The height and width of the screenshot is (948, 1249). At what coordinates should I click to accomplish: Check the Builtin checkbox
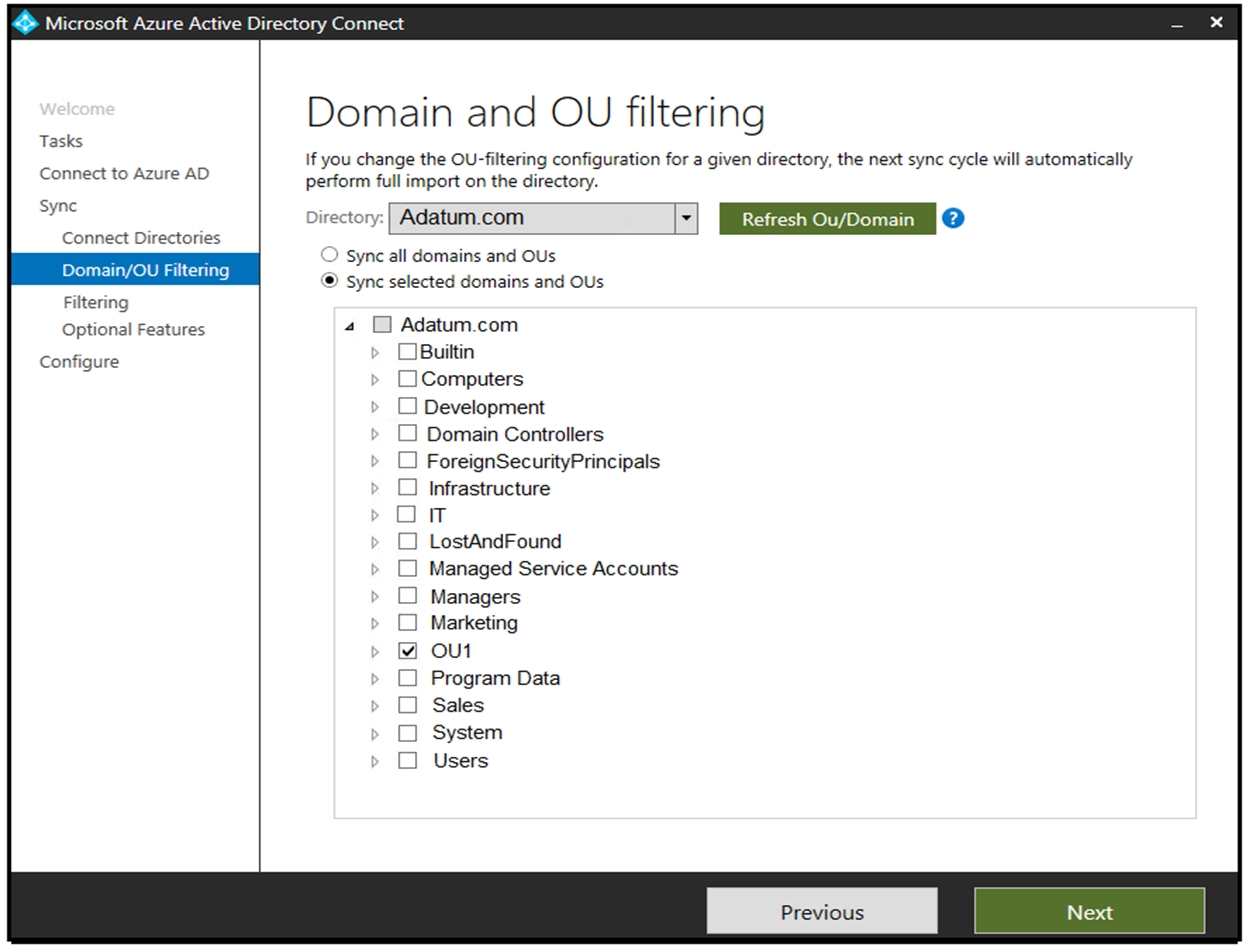[407, 352]
